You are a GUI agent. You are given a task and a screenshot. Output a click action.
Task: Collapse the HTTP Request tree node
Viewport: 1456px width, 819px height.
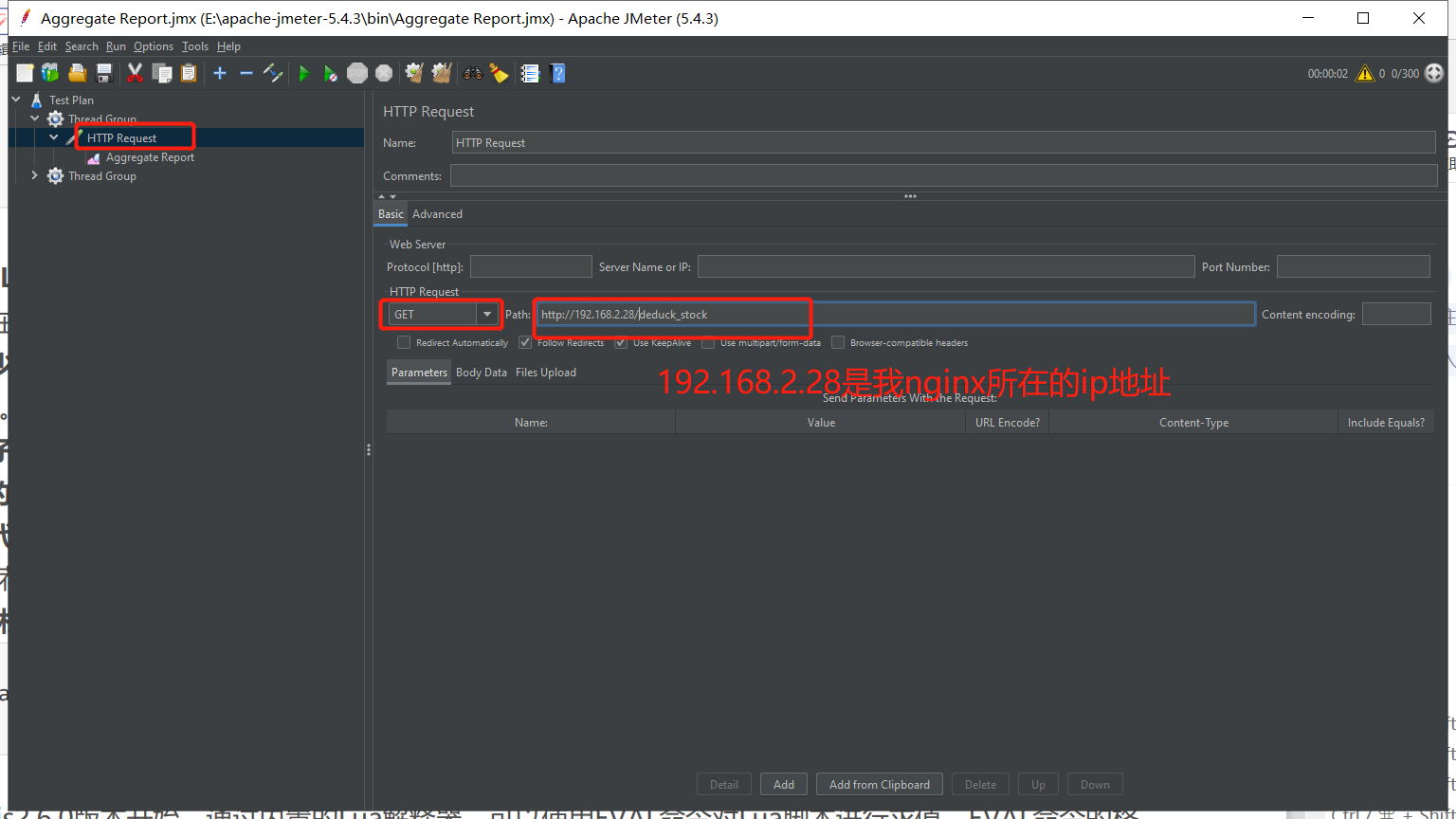pyautogui.click(x=54, y=137)
